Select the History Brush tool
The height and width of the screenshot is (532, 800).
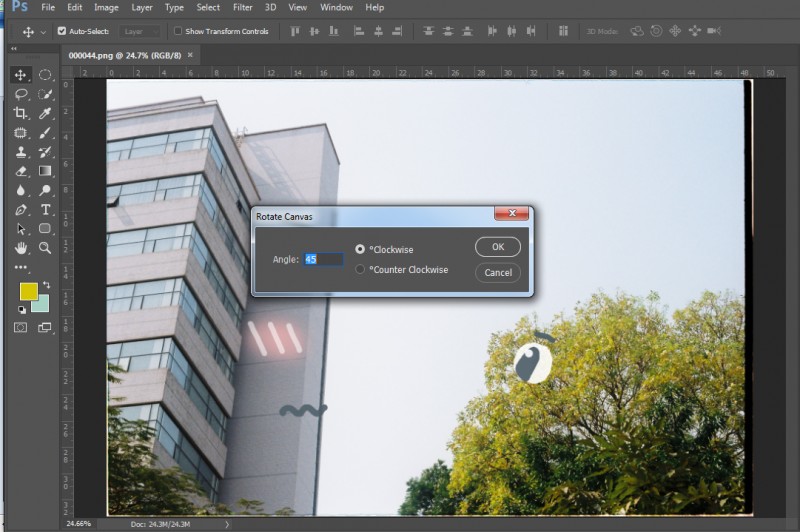tap(45, 152)
